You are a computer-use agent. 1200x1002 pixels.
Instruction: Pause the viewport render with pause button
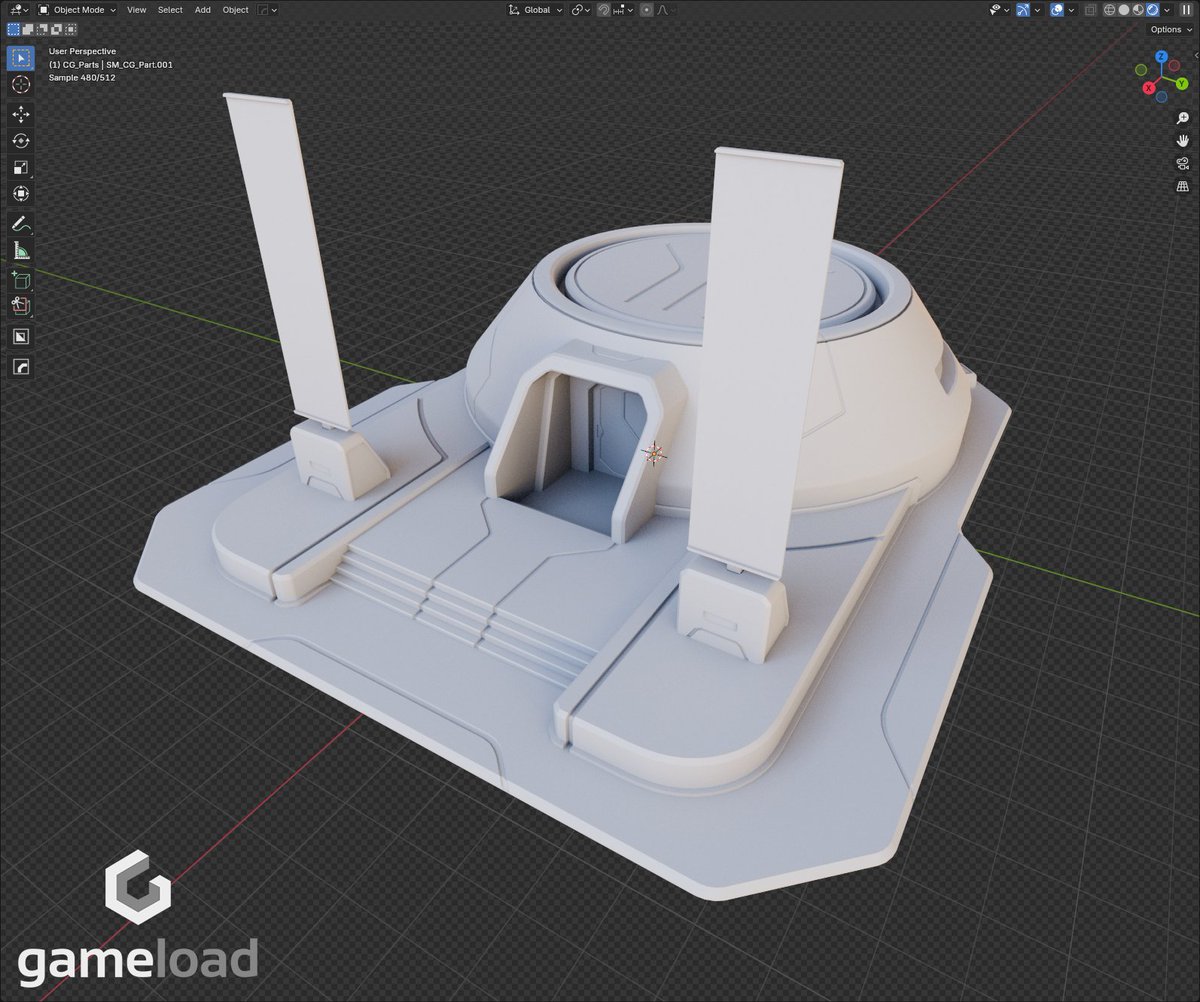tap(1185, 9)
